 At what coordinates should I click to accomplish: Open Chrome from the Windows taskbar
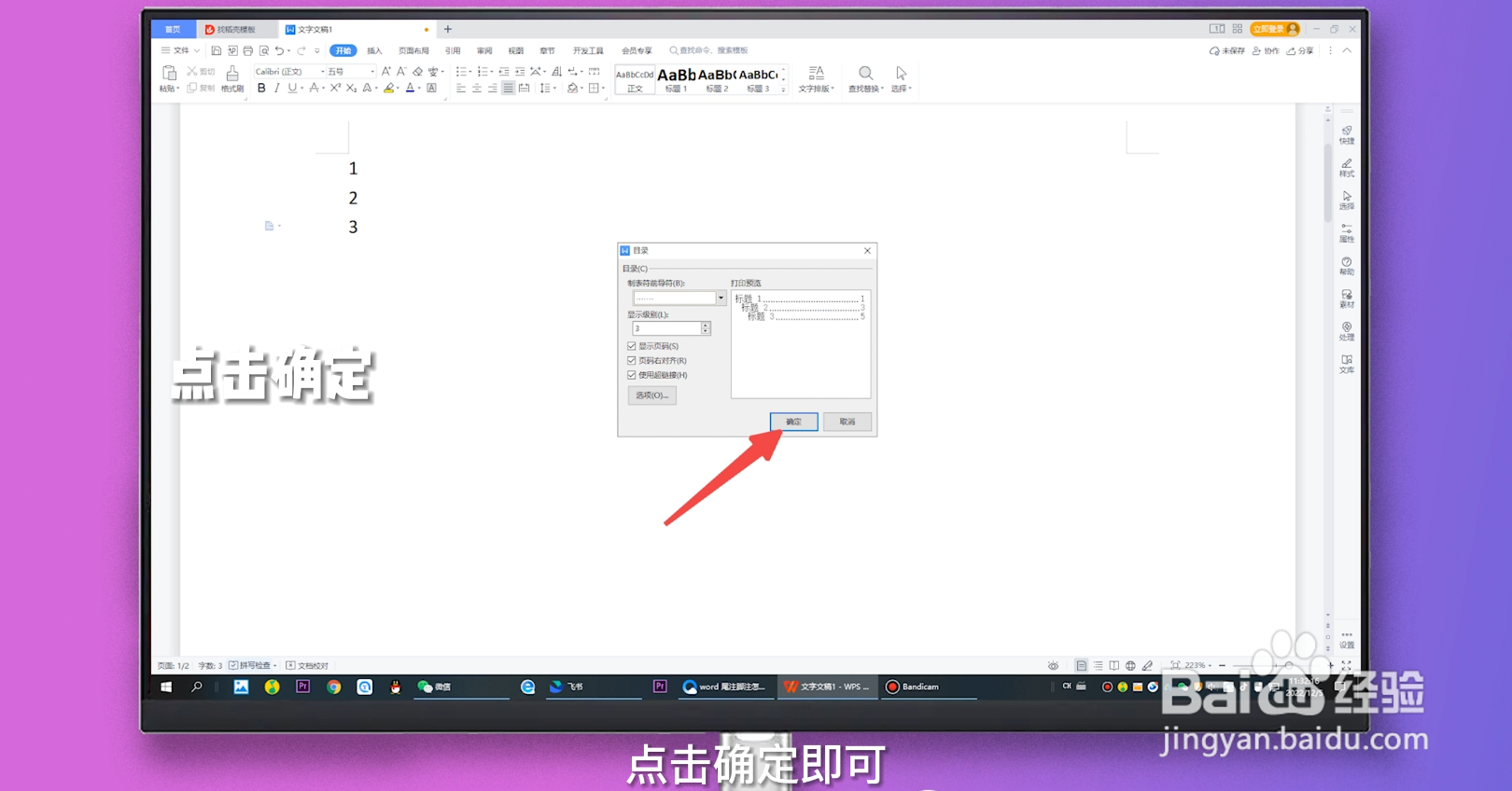coord(334,687)
